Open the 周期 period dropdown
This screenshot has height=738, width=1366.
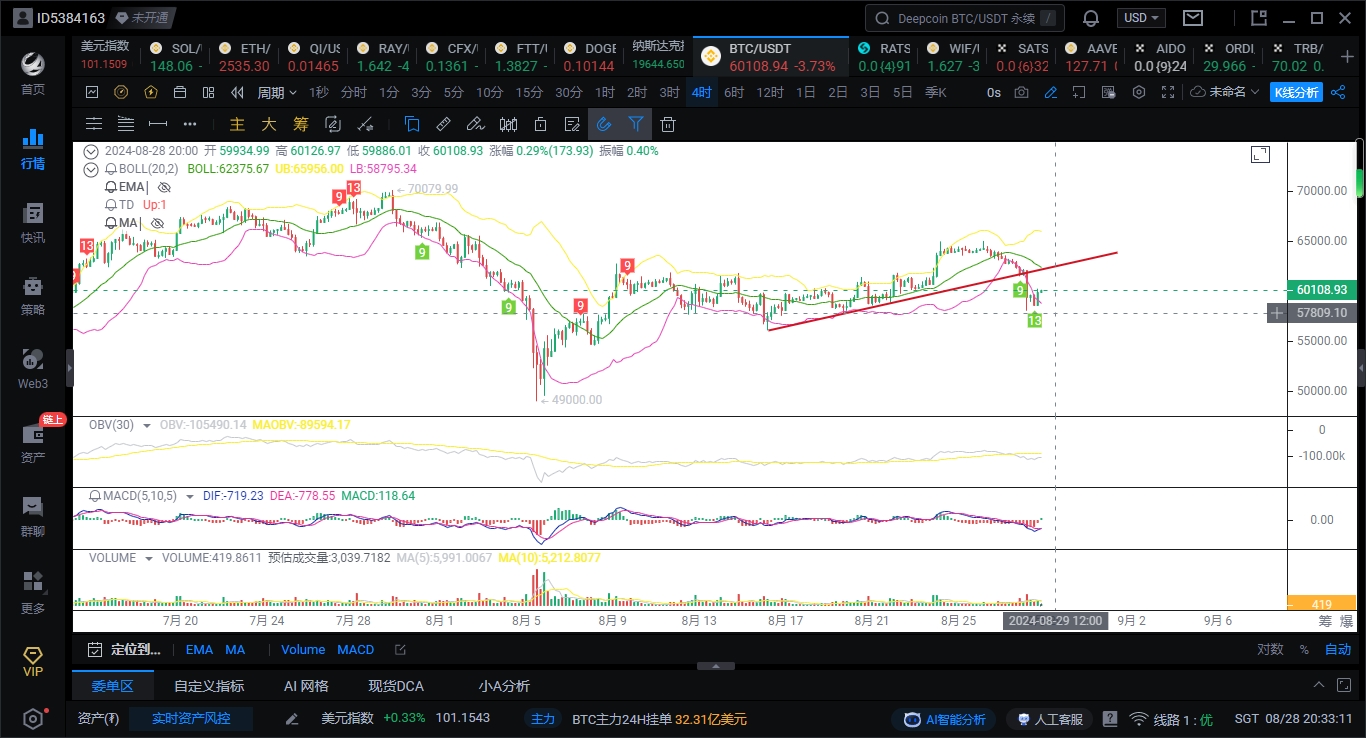(277, 92)
